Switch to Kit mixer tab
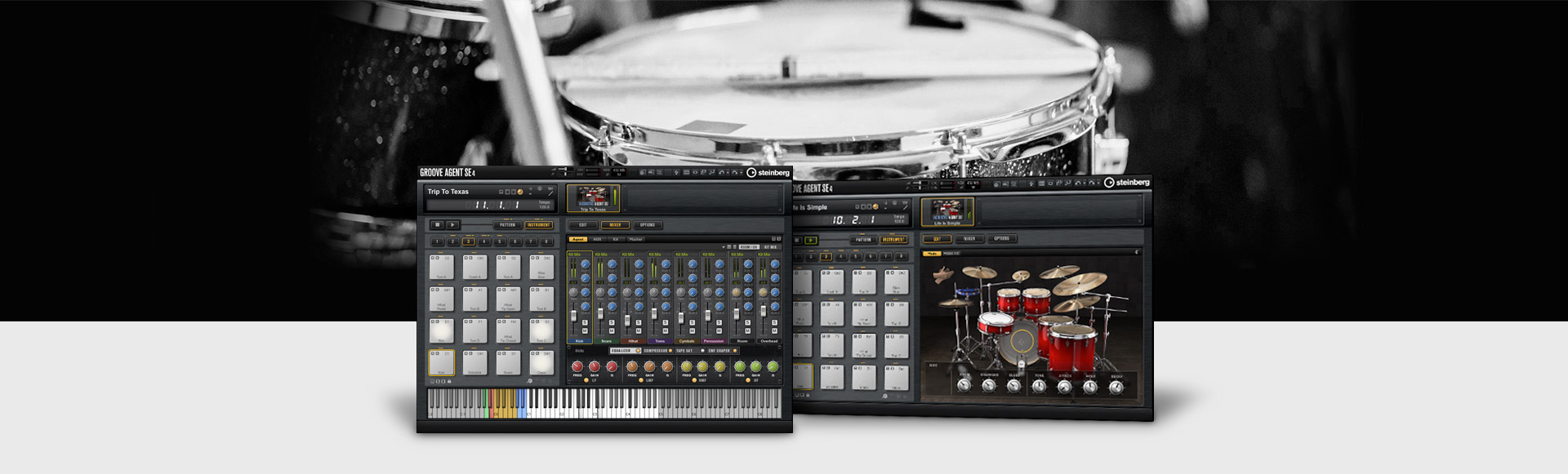Screen dimensions: 1568x474 (x=616, y=239)
